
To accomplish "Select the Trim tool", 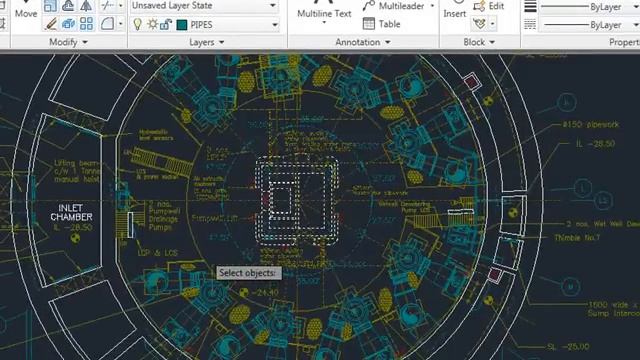I will pos(107,6).
